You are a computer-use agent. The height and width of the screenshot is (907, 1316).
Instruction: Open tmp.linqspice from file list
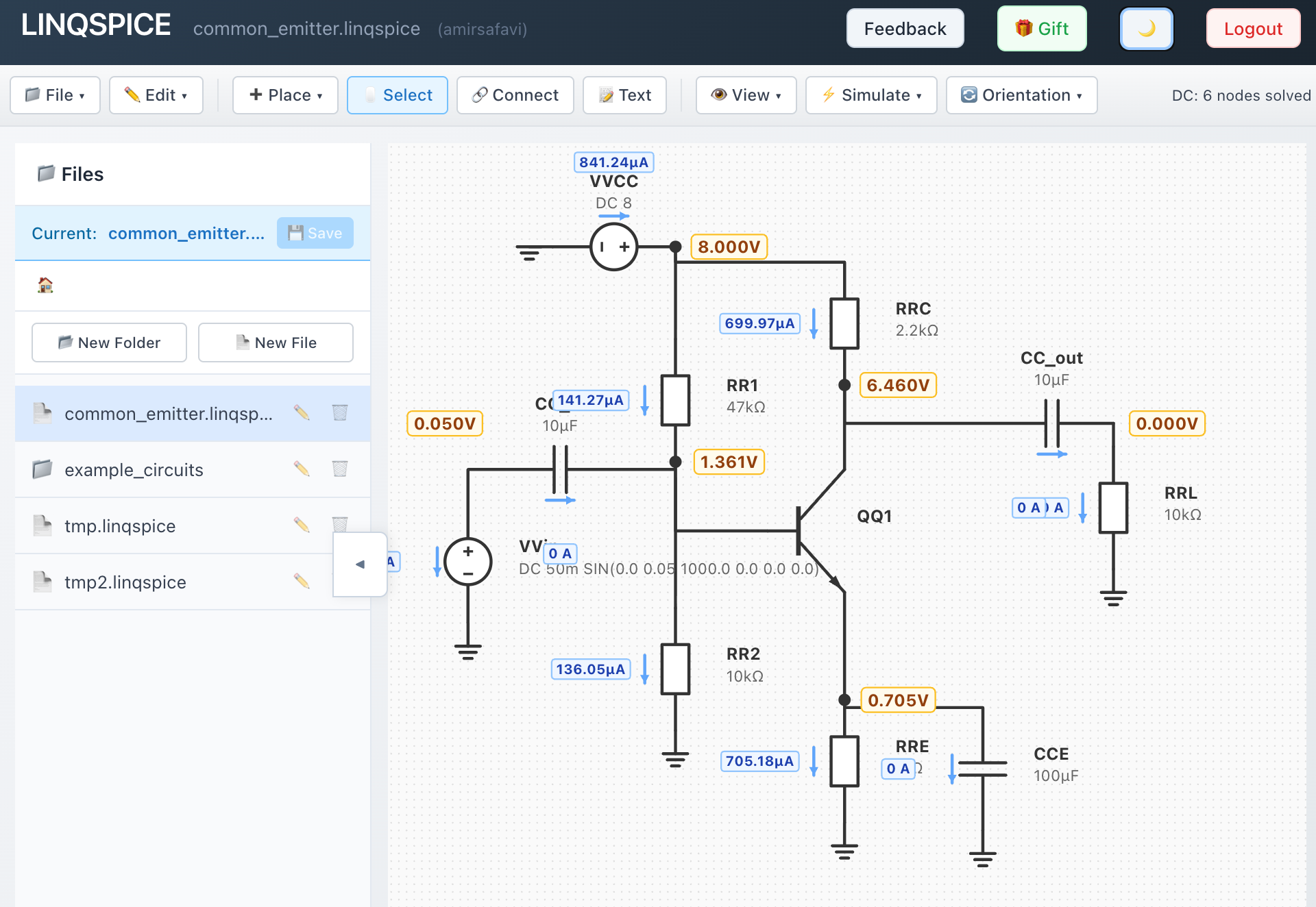pos(120,525)
